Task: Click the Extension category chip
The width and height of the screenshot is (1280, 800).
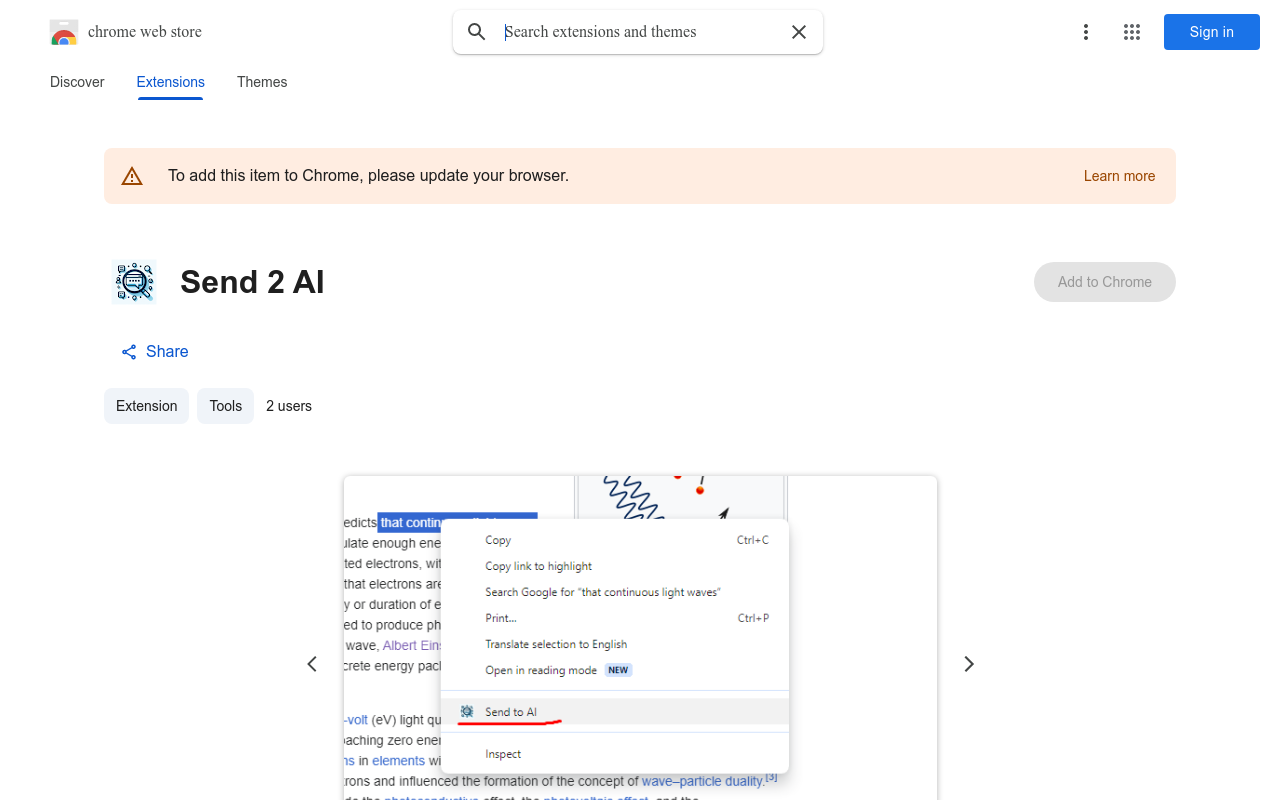Action: click(146, 406)
